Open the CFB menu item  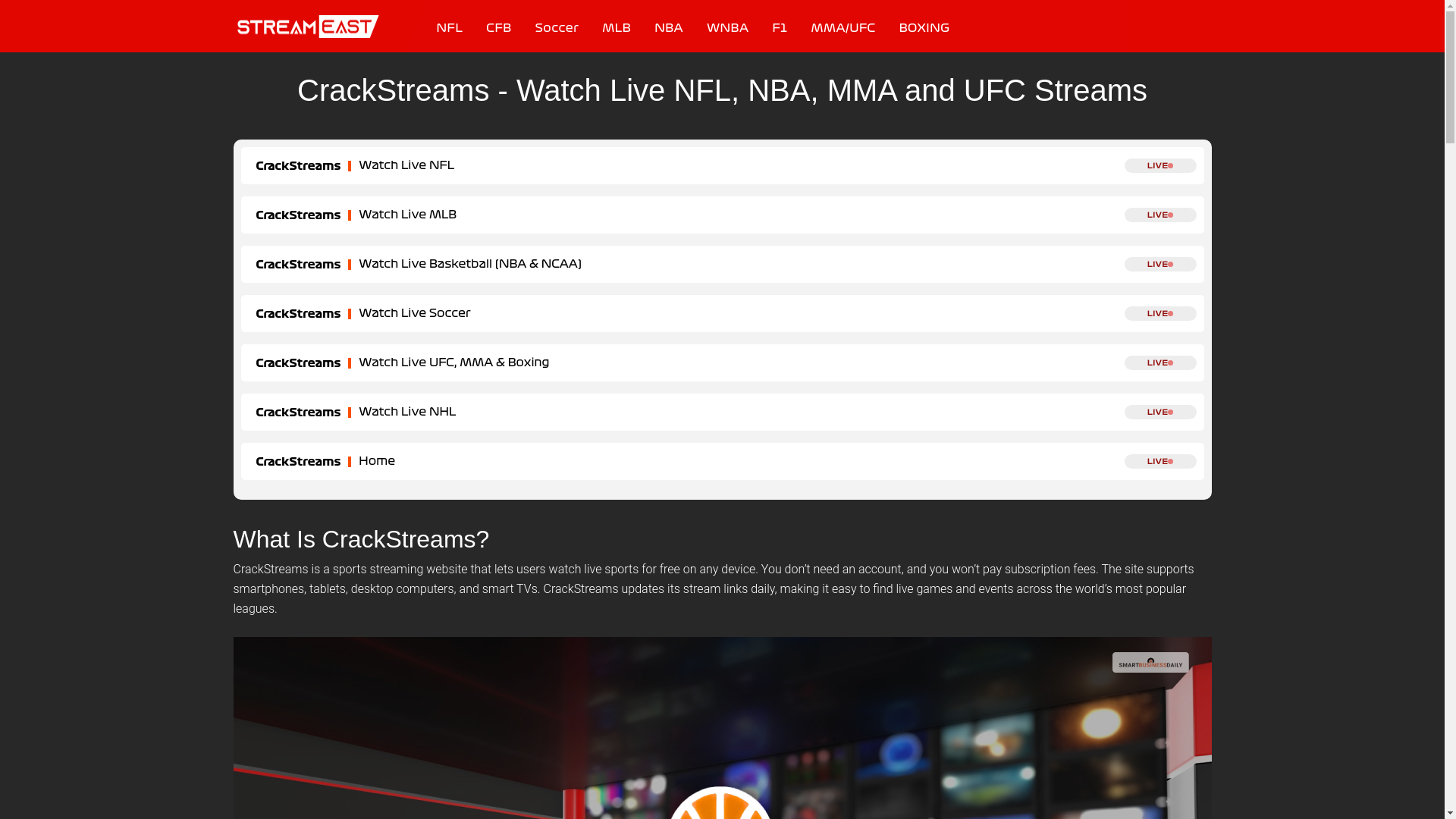pyautogui.click(x=498, y=28)
